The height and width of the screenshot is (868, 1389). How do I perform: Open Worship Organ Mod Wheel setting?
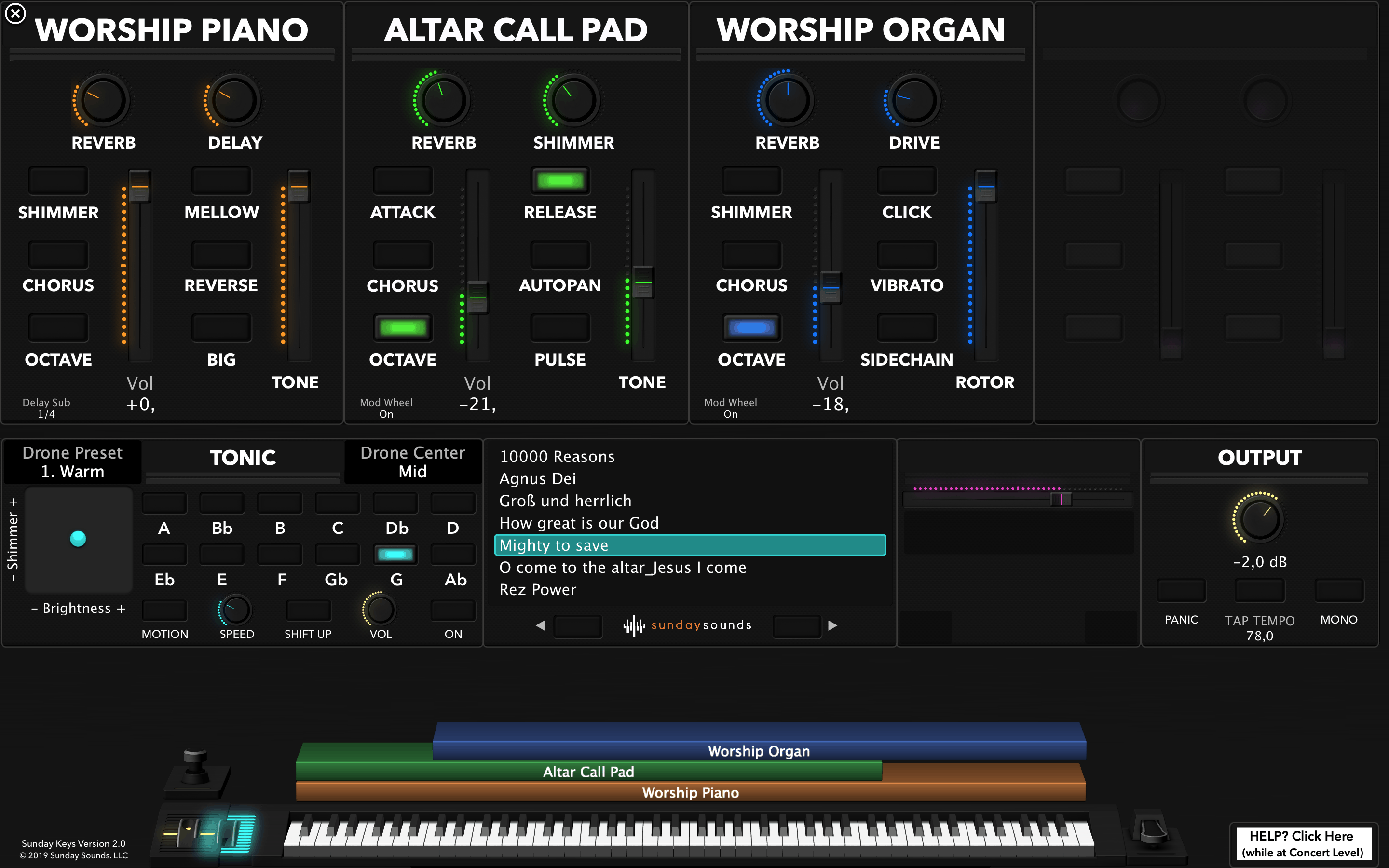pos(730,408)
